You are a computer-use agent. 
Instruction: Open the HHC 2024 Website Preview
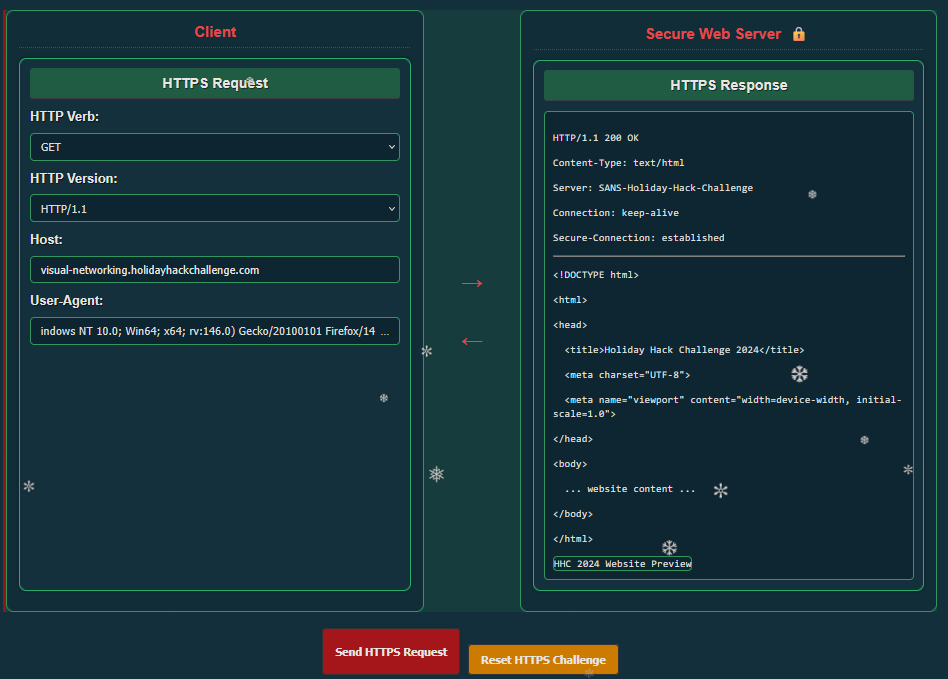tap(622, 564)
